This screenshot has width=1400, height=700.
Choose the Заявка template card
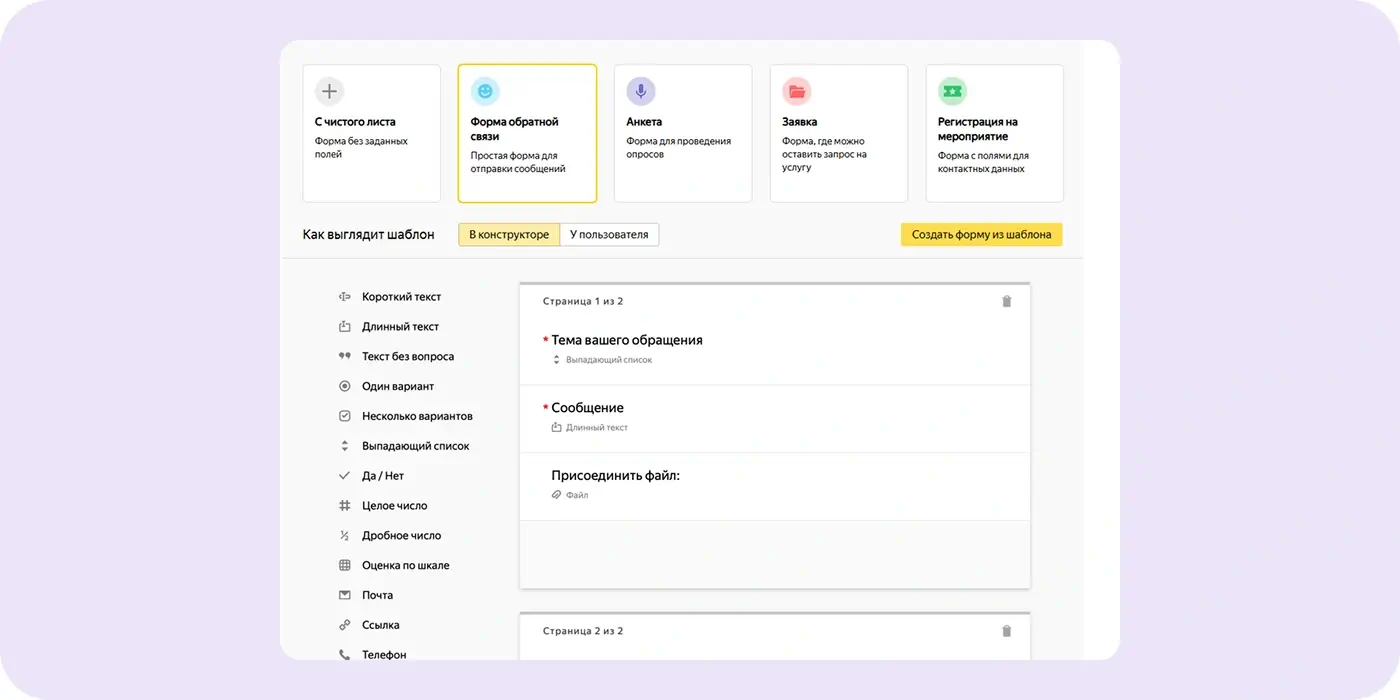pyautogui.click(x=839, y=134)
